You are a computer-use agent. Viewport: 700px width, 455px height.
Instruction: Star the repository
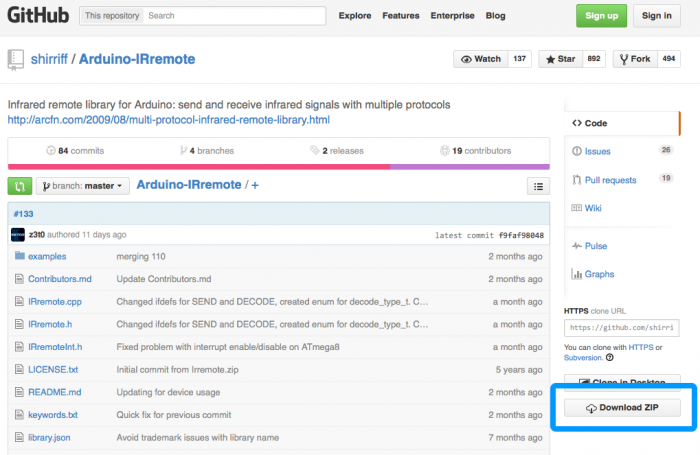point(561,59)
